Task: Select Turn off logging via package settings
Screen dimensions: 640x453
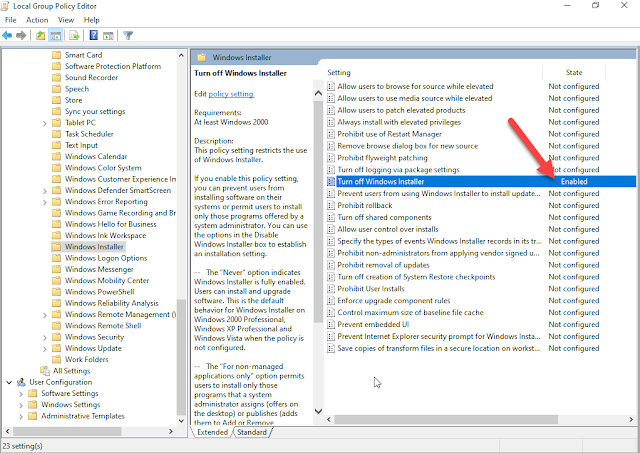Action: click(x=398, y=169)
